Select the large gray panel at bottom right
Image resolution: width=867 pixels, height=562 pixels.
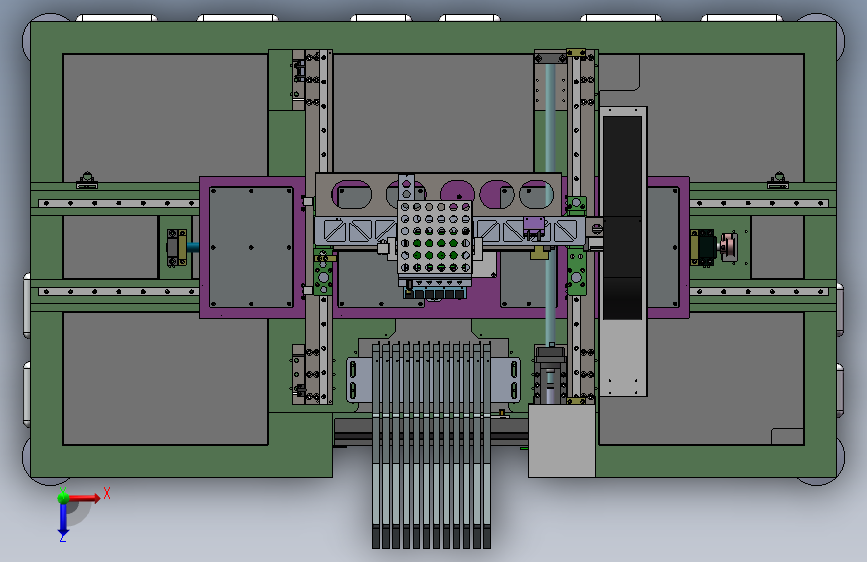[724, 378]
